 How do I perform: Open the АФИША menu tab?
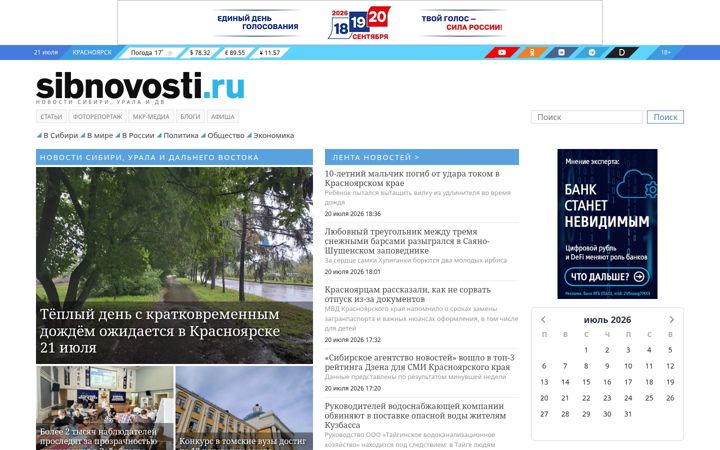point(223,117)
